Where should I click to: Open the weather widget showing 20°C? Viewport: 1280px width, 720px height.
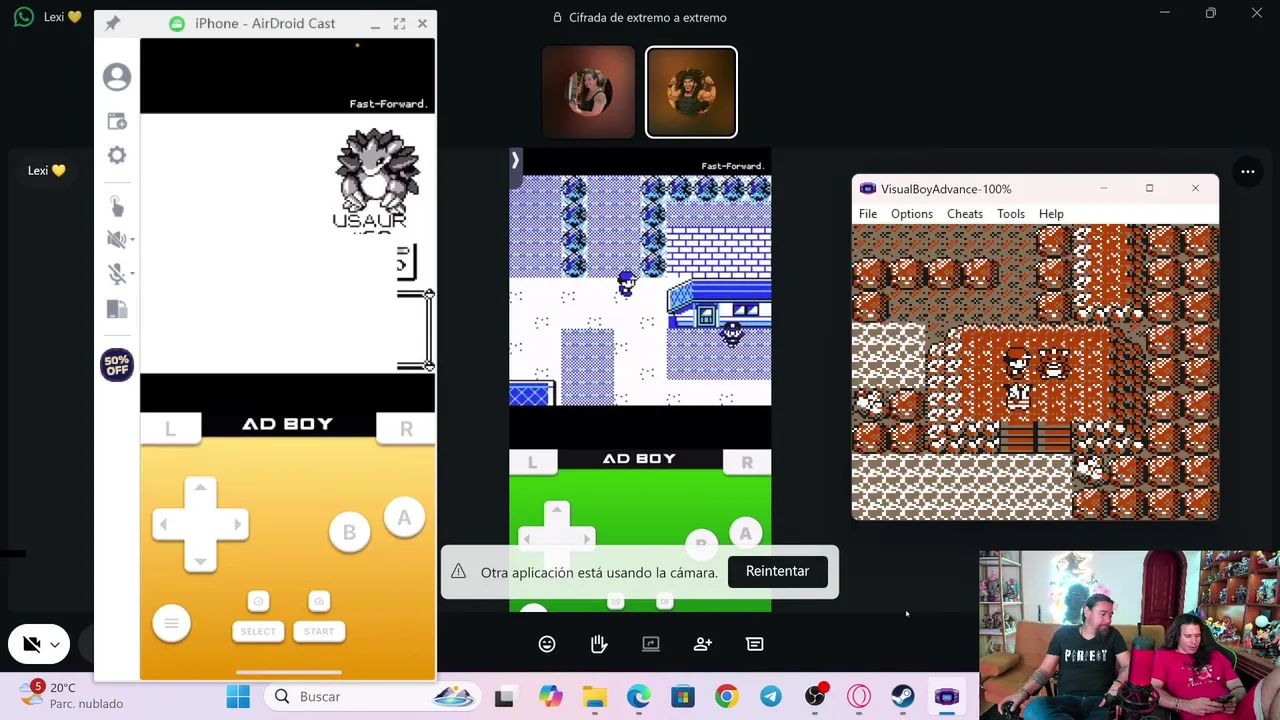pyautogui.click(x=72, y=696)
